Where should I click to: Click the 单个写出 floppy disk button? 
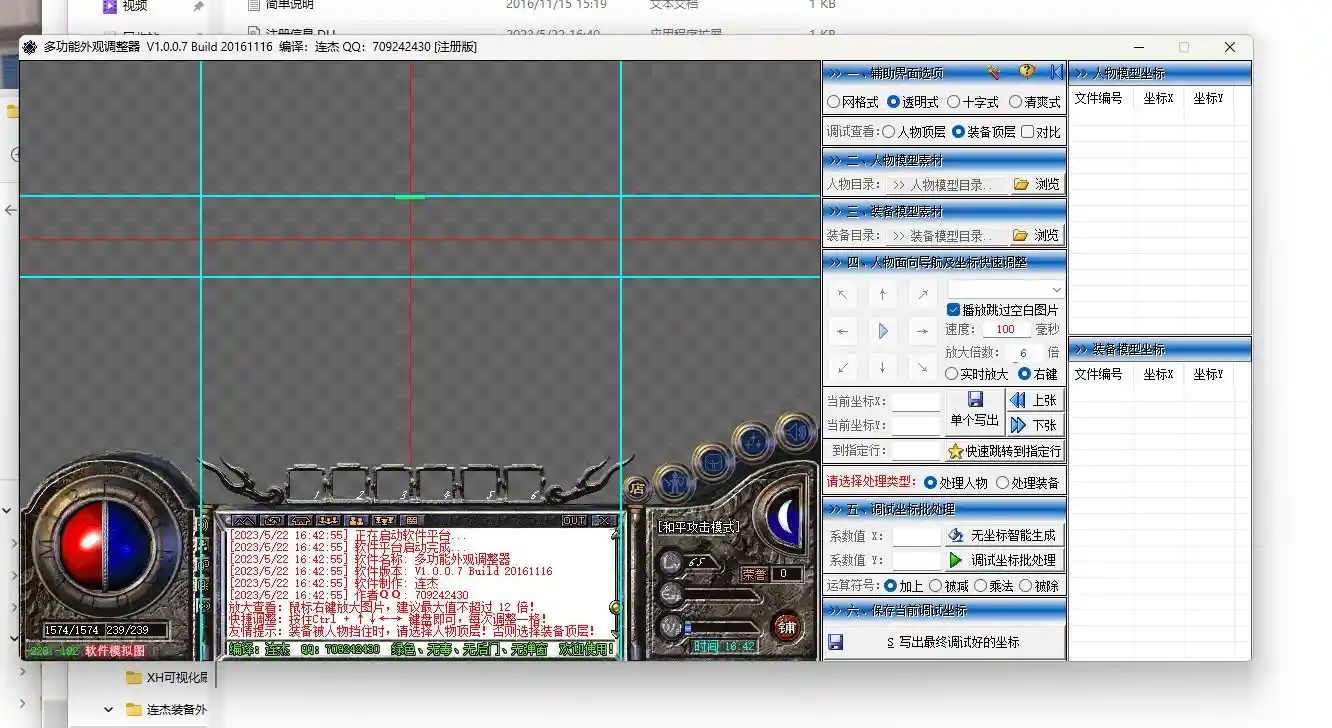[974, 411]
